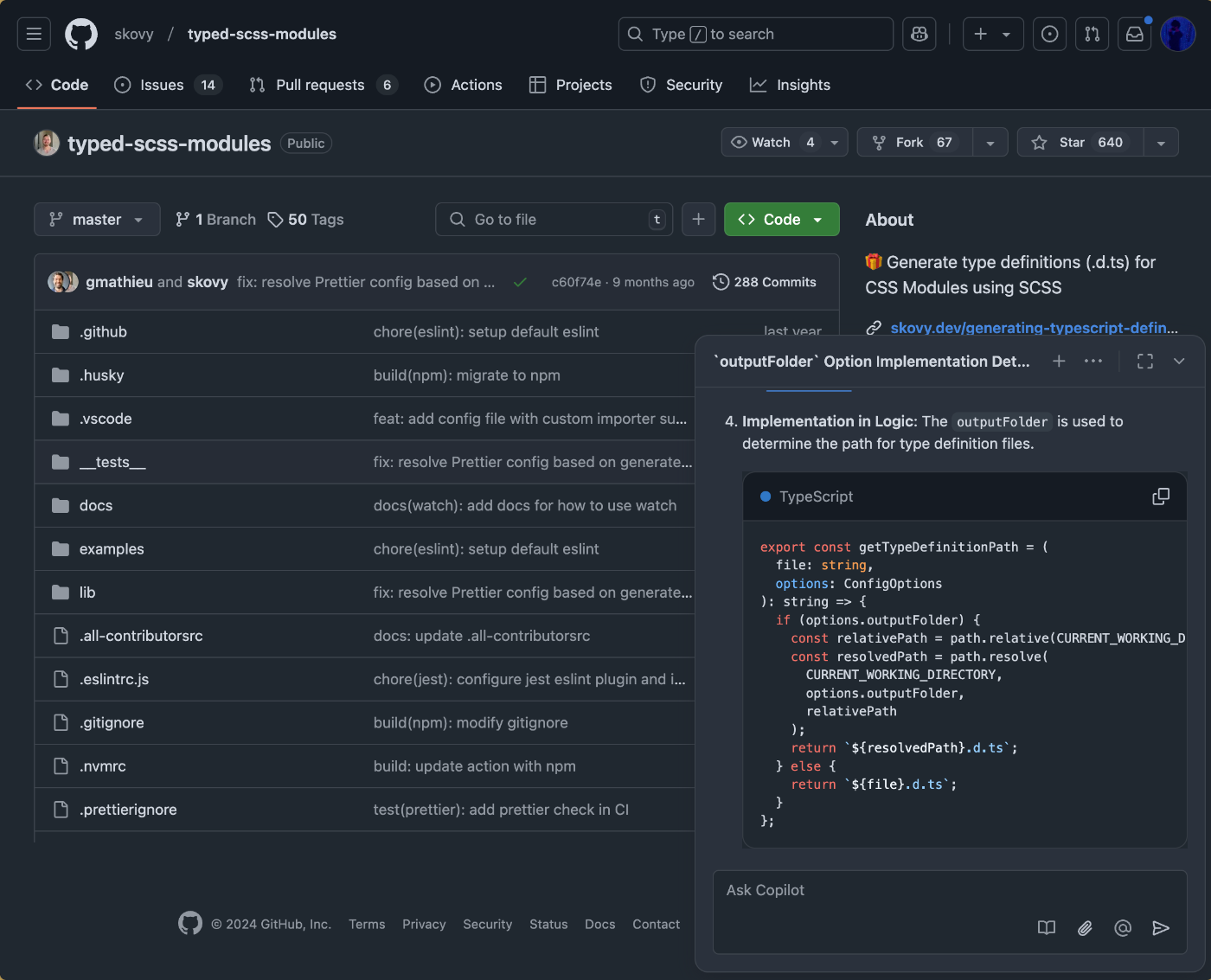Open notifications inbox
This screenshot has height=980, width=1211.
pyautogui.click(x=1134, y=34)
